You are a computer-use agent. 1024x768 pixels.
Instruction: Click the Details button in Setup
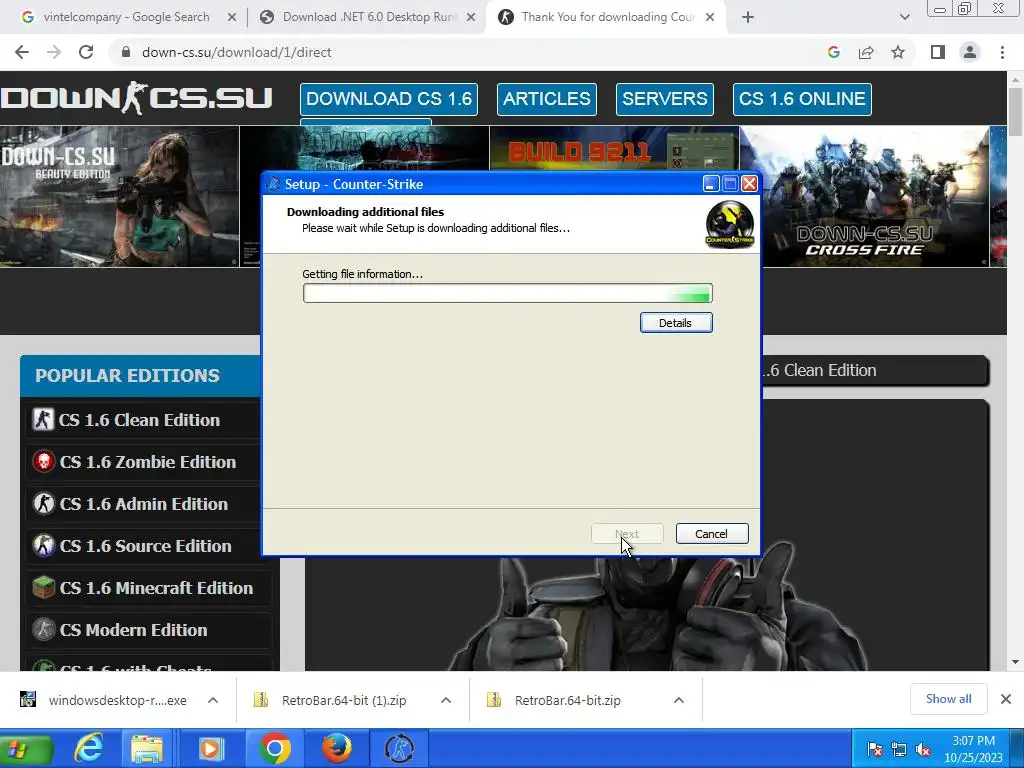(676, 323)
